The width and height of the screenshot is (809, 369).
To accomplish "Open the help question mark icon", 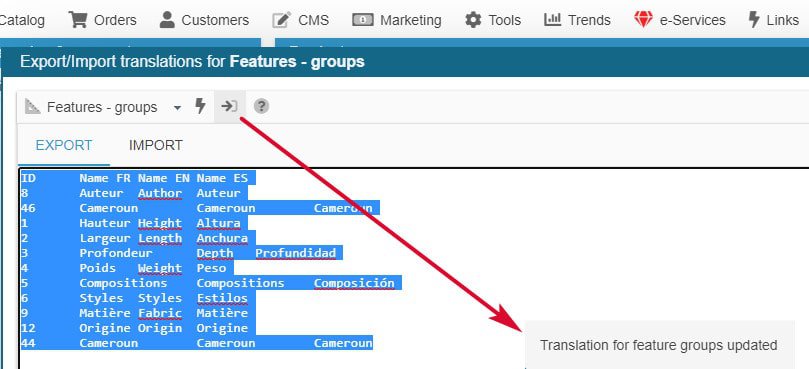I will (262, 106).
